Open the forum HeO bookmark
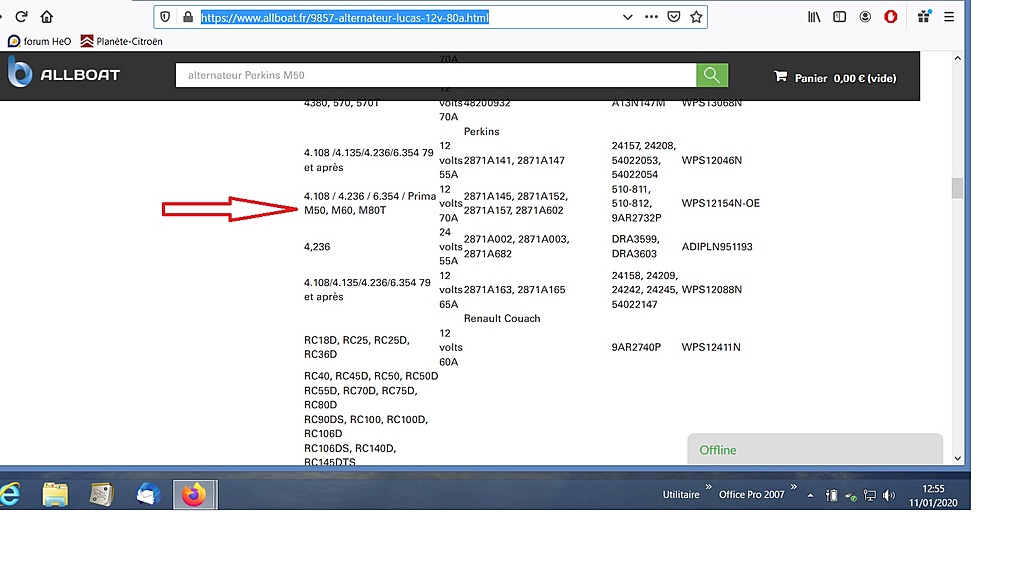 point(39,41)
